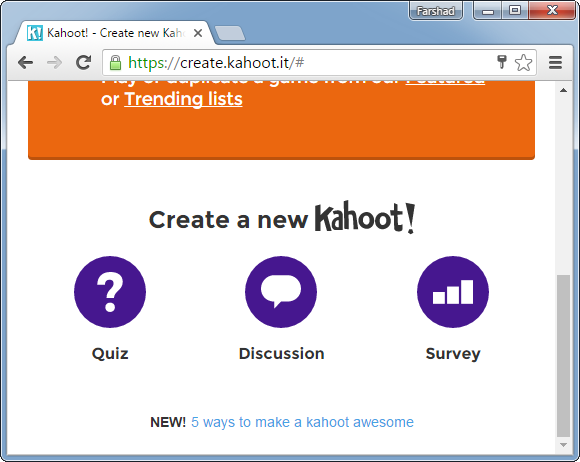Click the Quiz label
The image size is (580, 462).
tap(110, 354)
